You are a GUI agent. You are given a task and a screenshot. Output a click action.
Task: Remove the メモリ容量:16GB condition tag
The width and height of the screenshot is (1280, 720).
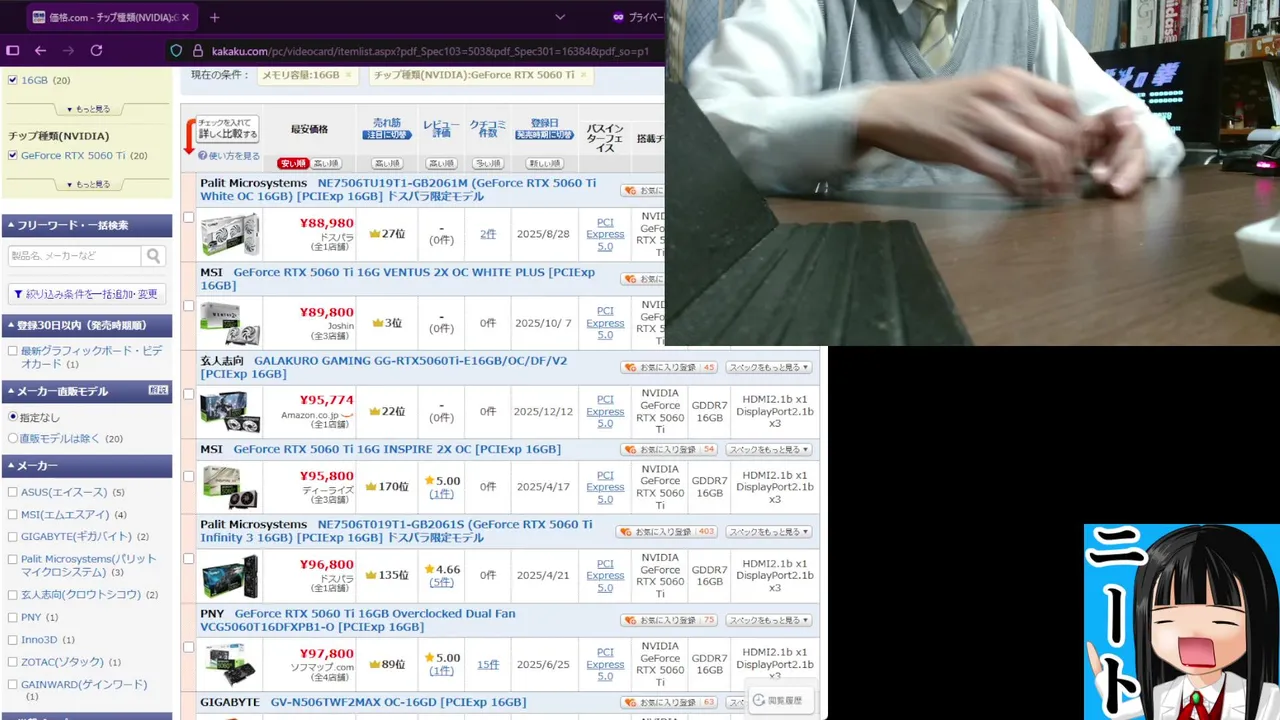(x=348, y=75)
